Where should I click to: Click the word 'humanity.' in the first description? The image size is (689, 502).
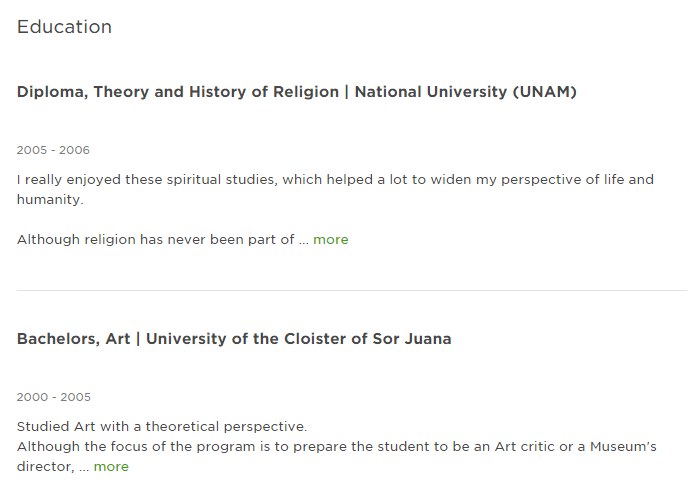[x=50, y=200]
